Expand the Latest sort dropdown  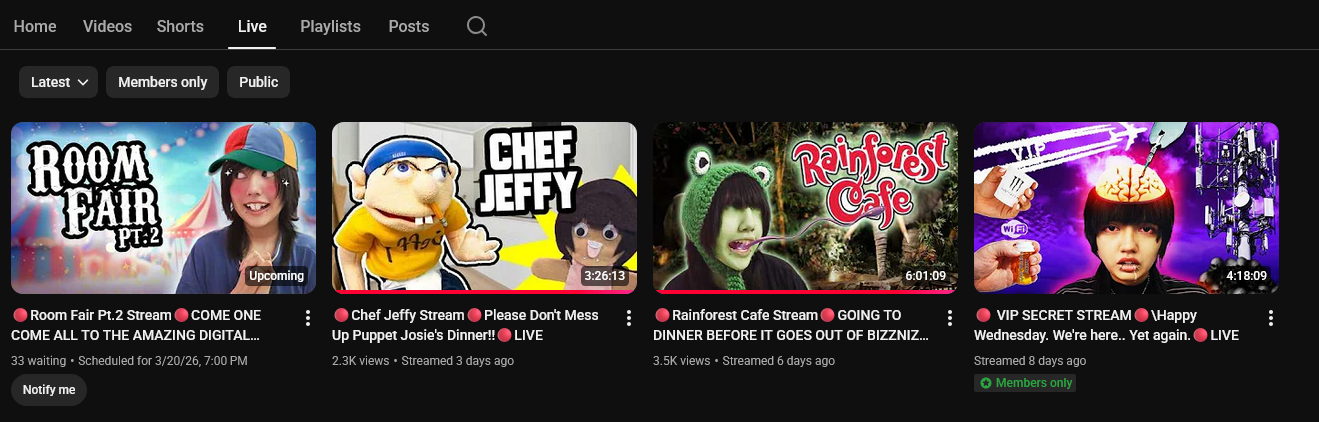tap(59, 82)
